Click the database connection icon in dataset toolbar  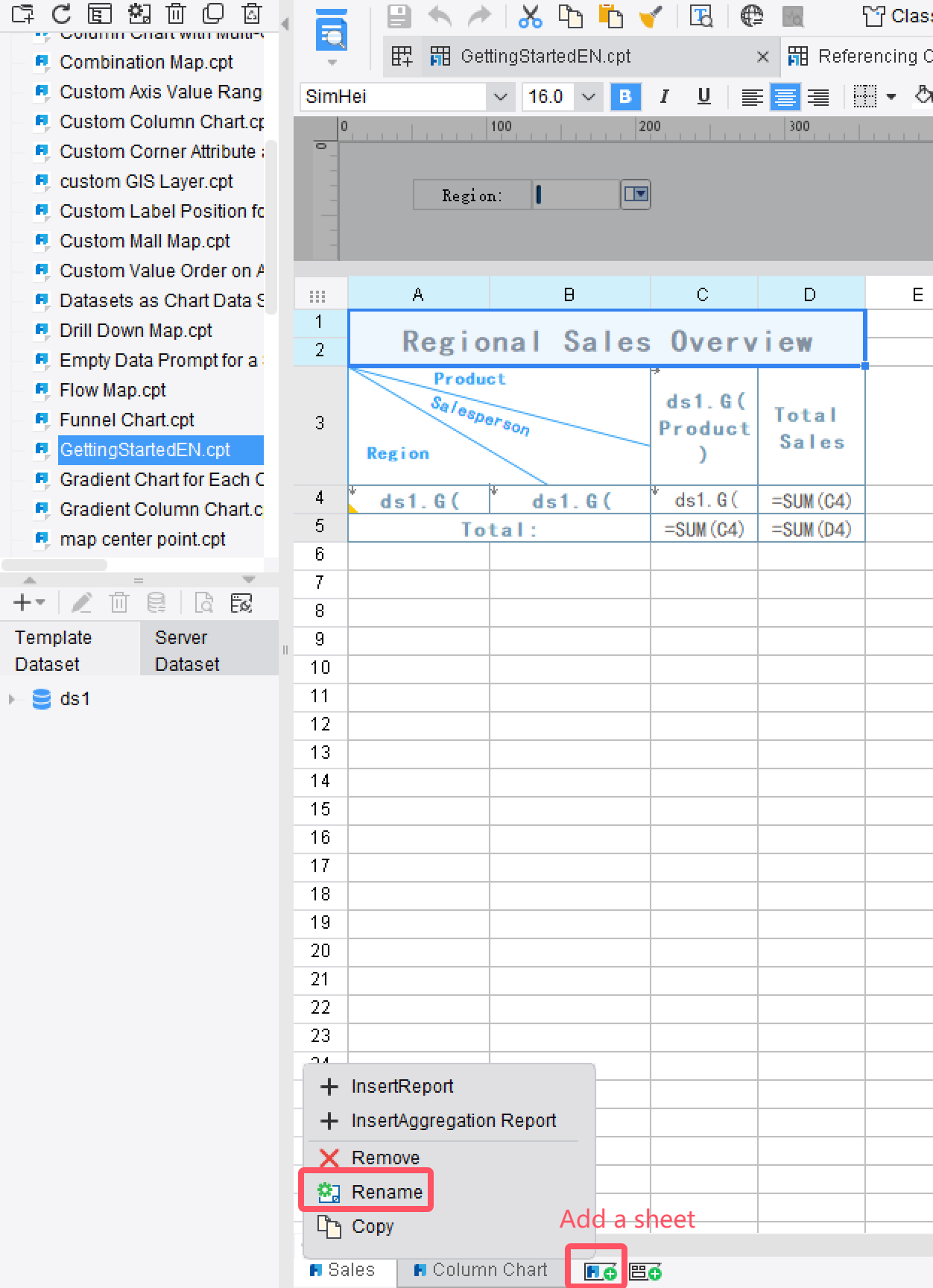click(x=156, y=602)
